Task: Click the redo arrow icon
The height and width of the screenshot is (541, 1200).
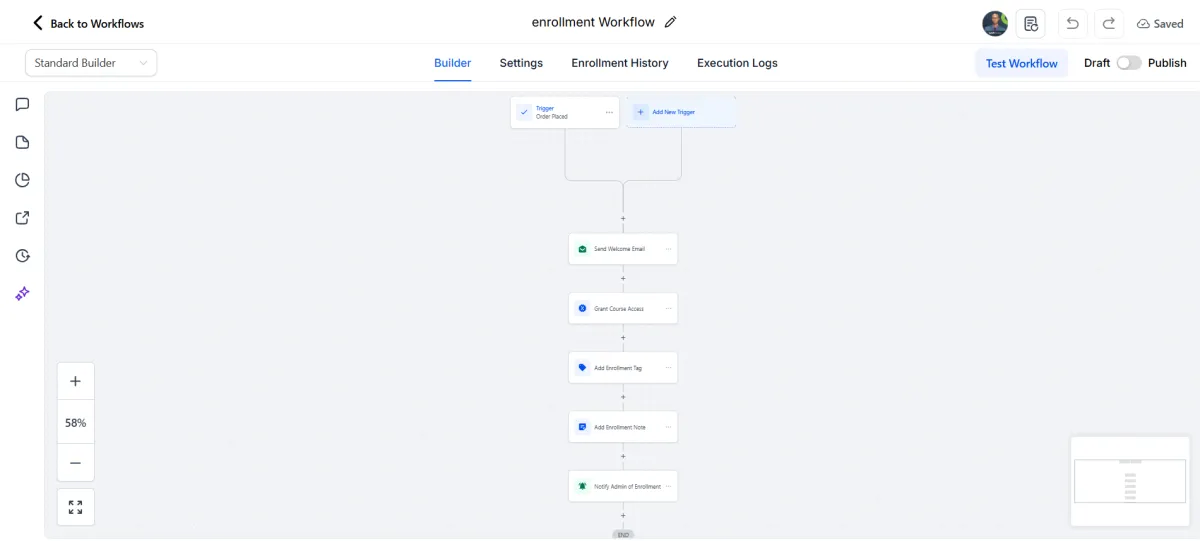Action: coord(1109,23)
